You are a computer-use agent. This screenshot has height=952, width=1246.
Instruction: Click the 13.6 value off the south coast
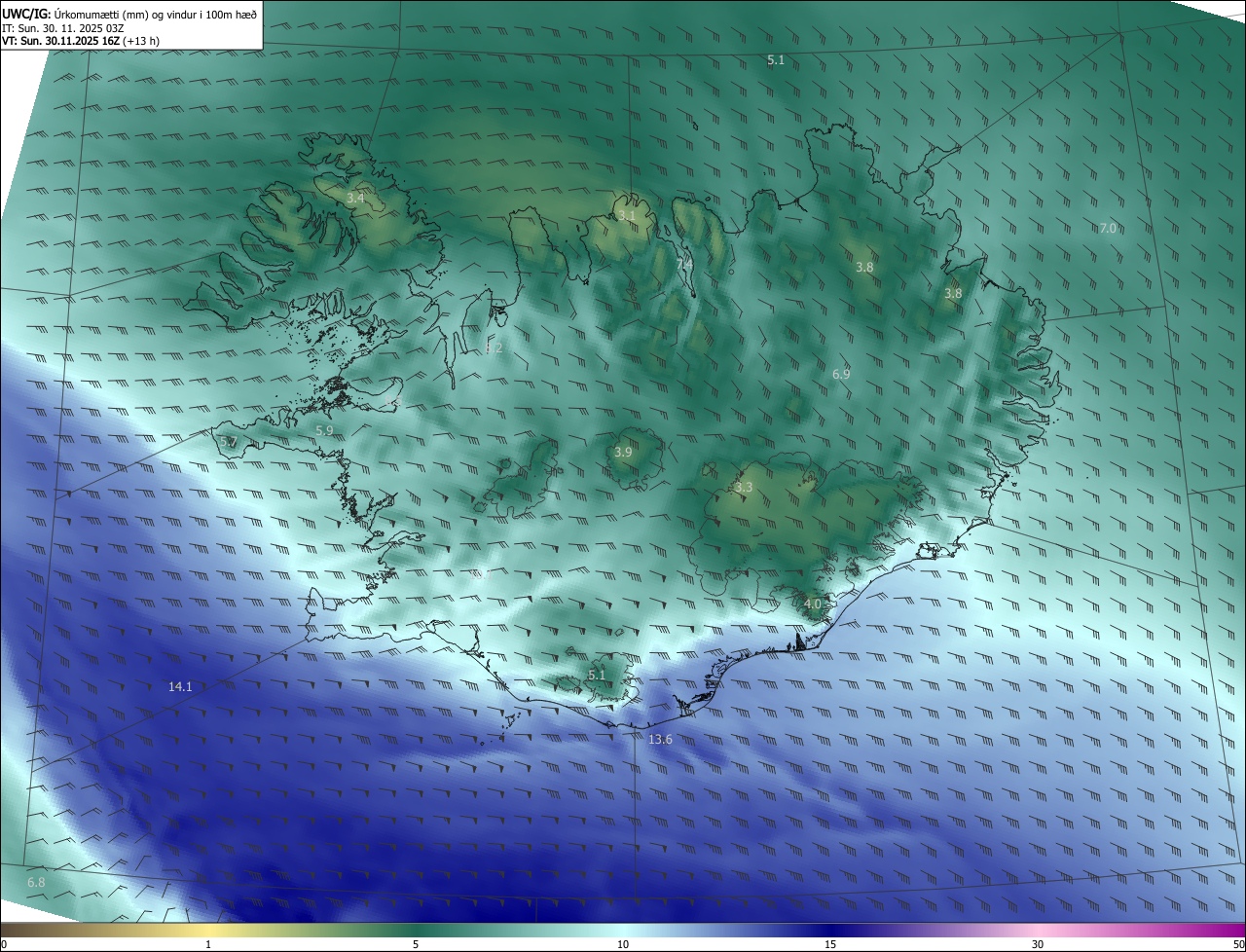660,740
